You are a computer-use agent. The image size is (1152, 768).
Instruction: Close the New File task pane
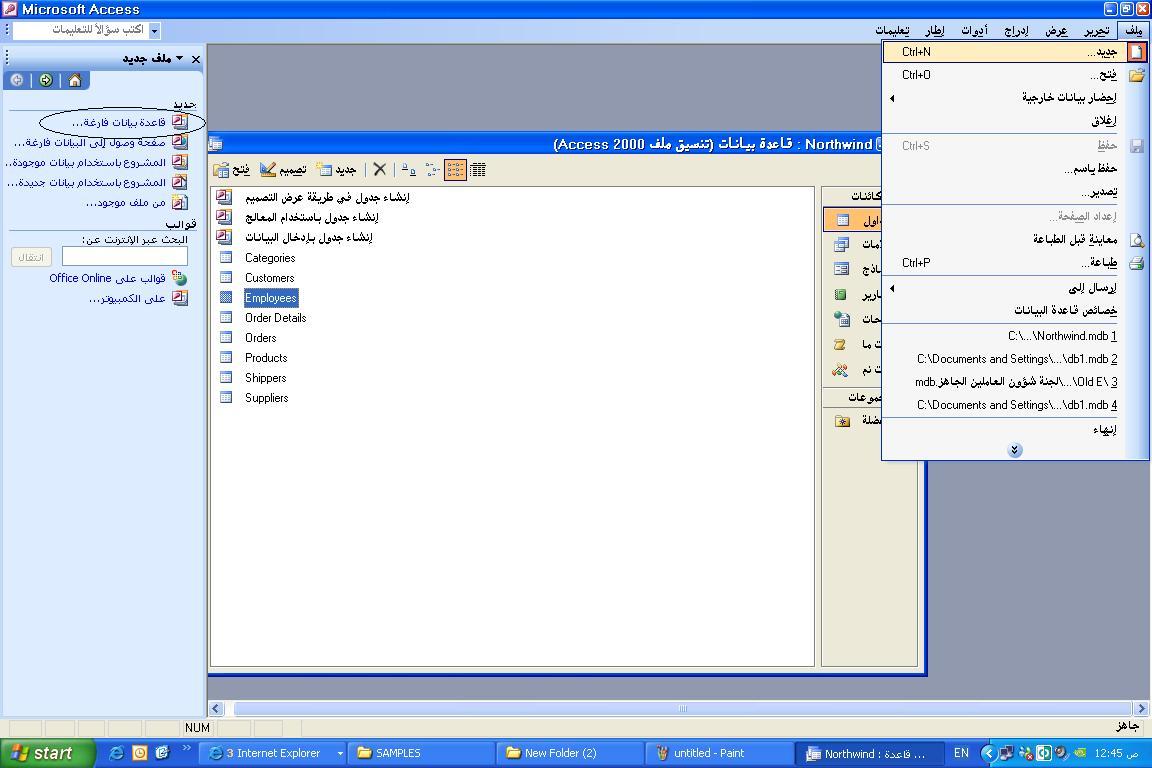pos(195,59)
